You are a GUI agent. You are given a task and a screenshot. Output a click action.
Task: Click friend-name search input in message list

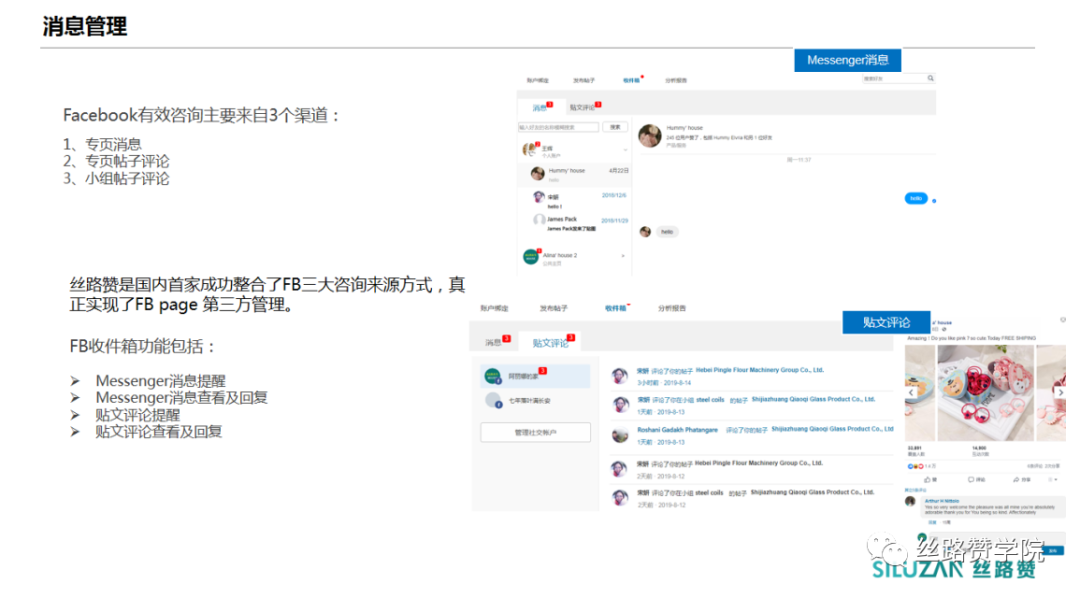[559, 127]
